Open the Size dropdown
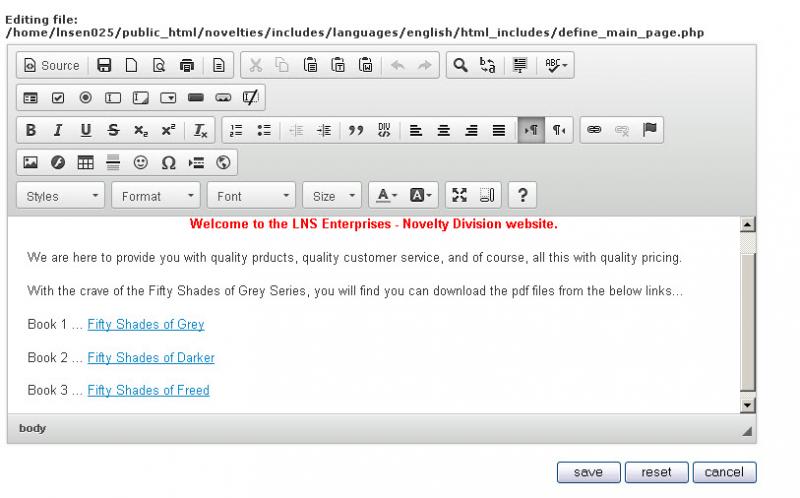 coord(332,196)
